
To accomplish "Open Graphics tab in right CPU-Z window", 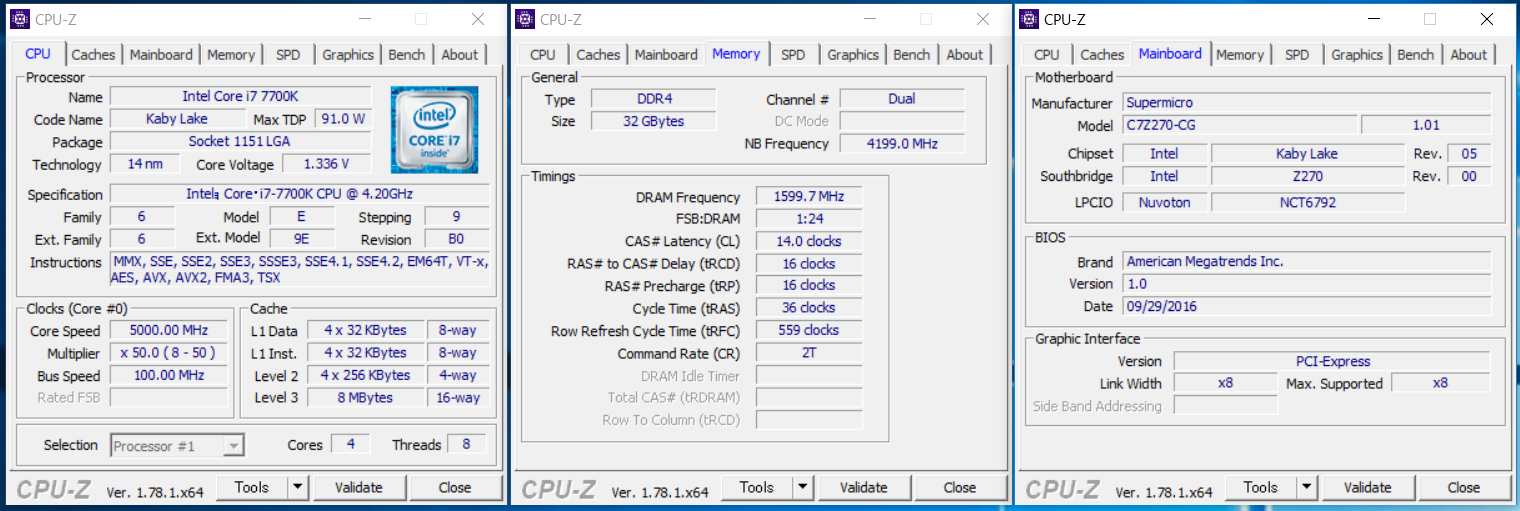I will (1357, 55).
